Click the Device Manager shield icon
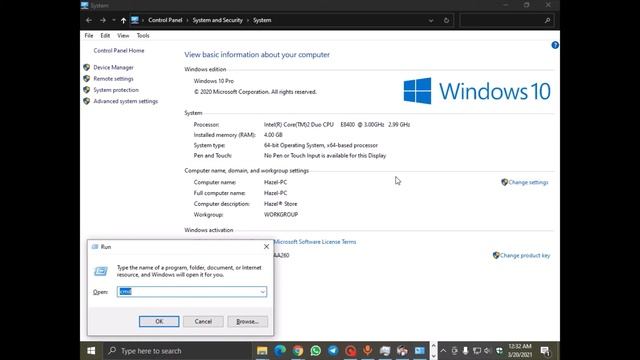This screenshot has height=360, width=640. point(87,67)
